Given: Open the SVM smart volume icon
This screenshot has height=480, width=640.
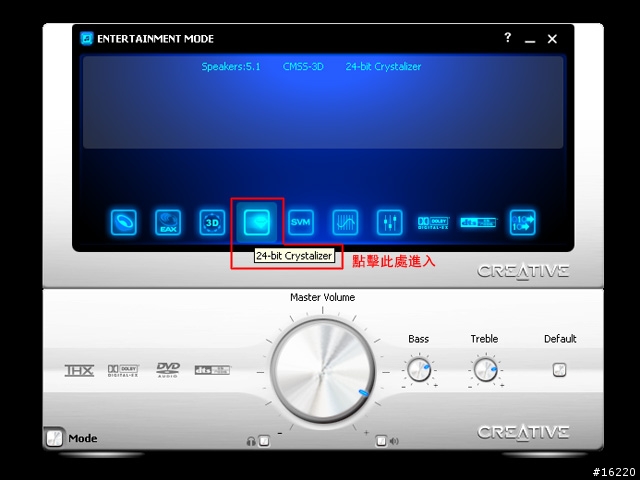Looking at the screenshot, I should 301,222.
